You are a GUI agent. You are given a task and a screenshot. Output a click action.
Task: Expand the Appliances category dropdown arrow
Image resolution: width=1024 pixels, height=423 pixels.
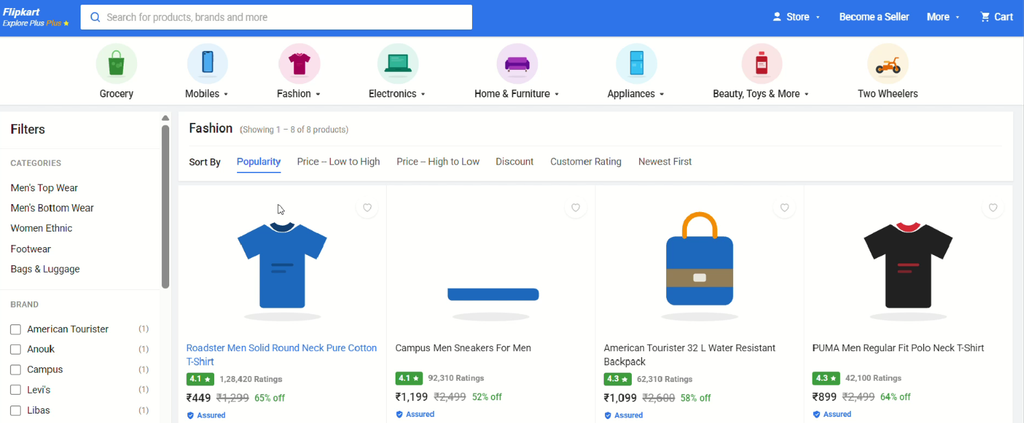[662, 95]
